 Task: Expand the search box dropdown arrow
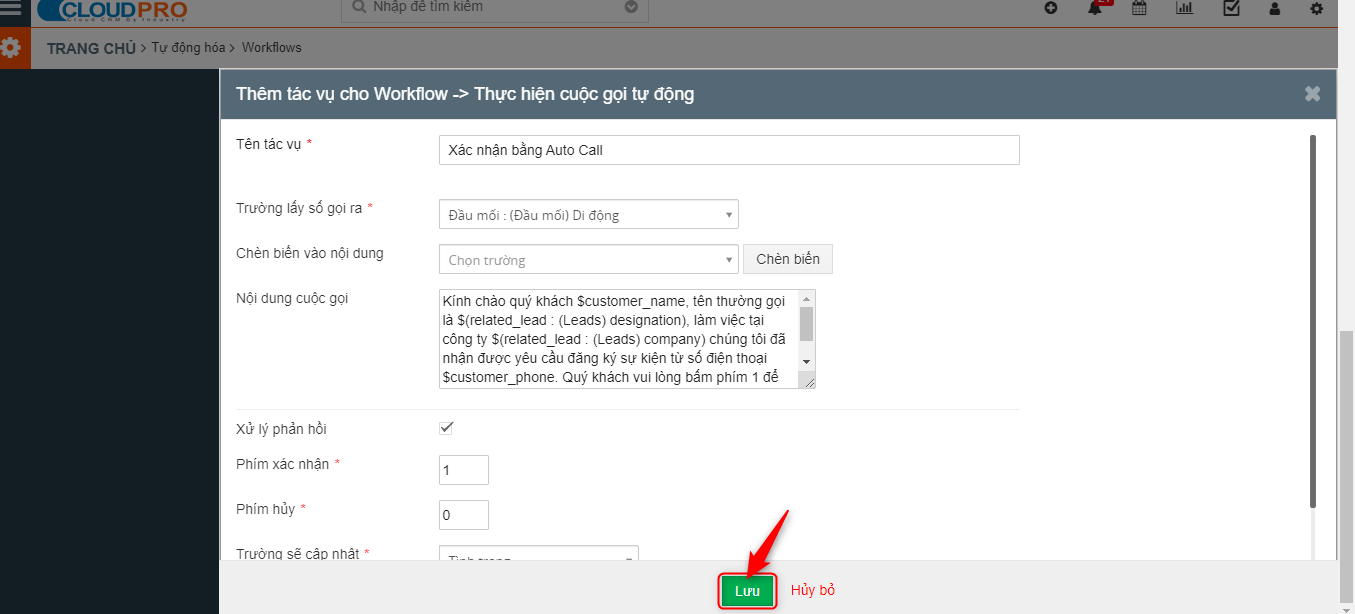631,7
